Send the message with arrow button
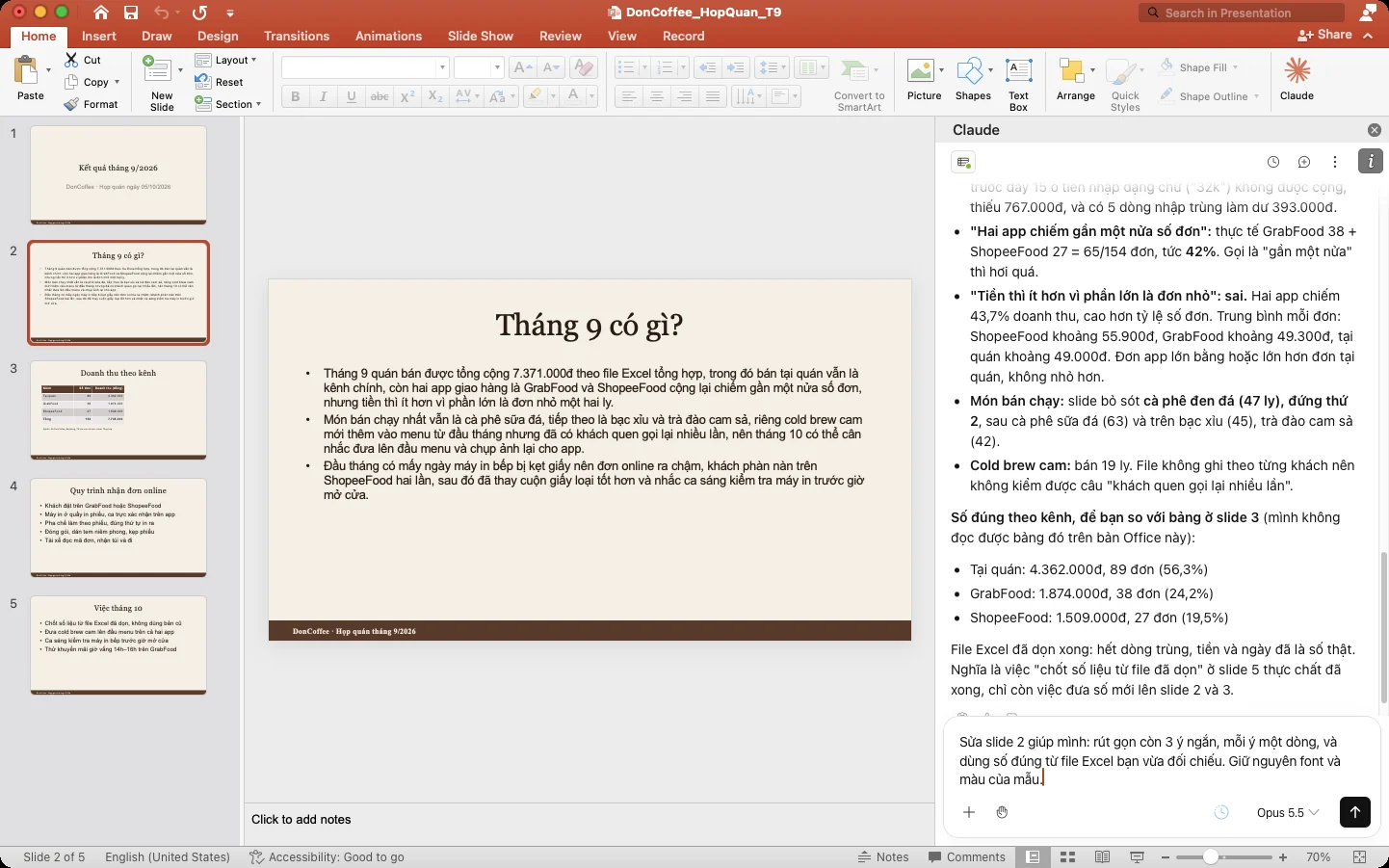 (x=1354, y=812)
